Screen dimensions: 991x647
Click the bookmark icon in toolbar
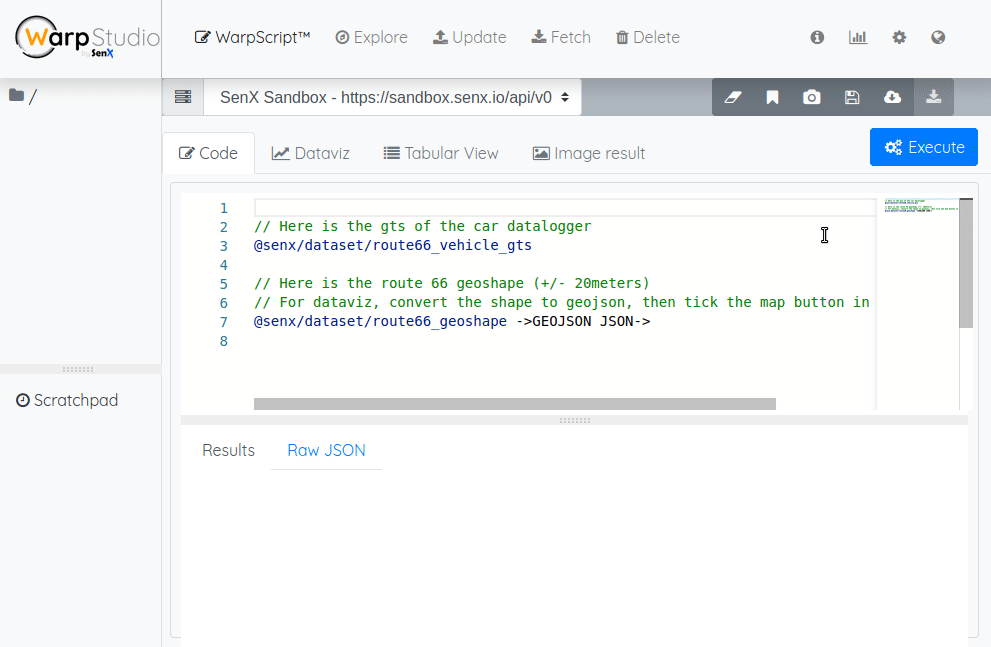(772, 97)
